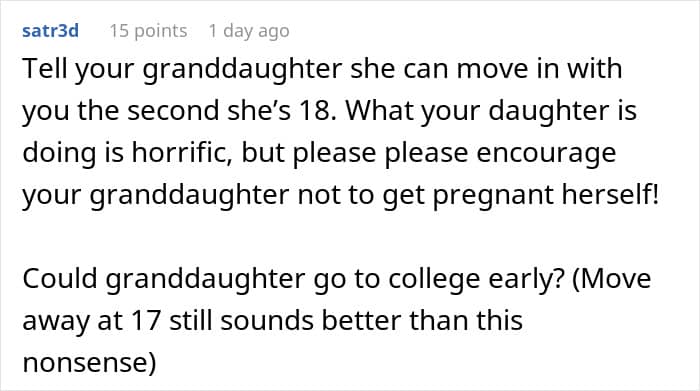Click the word 'encourage' in the comment
Image resolution: width=700 pixels, height=391 pixels.
pos(546,154)
